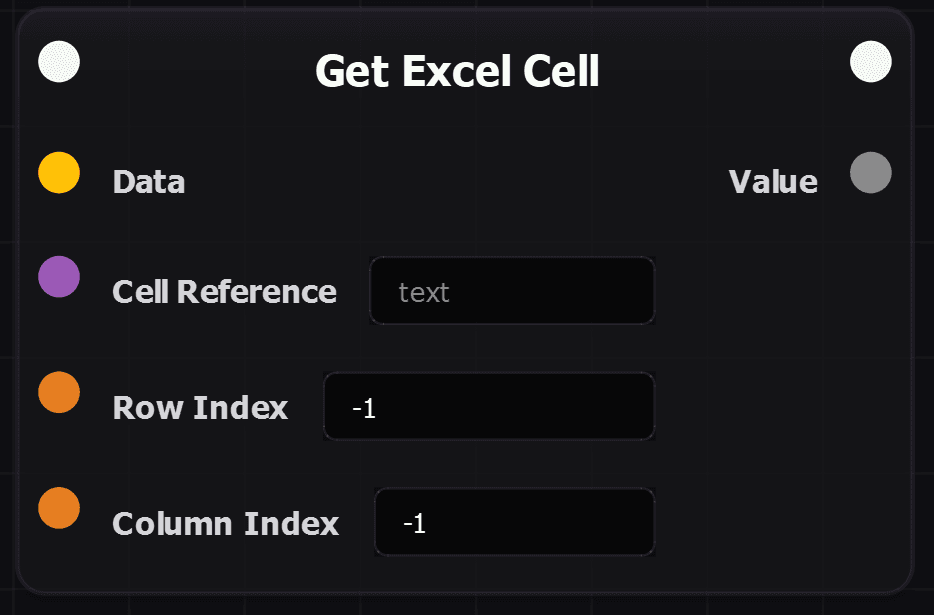Screen dimensions: 934x615
Task: Click the Column Index label
Action: [225, 522]
